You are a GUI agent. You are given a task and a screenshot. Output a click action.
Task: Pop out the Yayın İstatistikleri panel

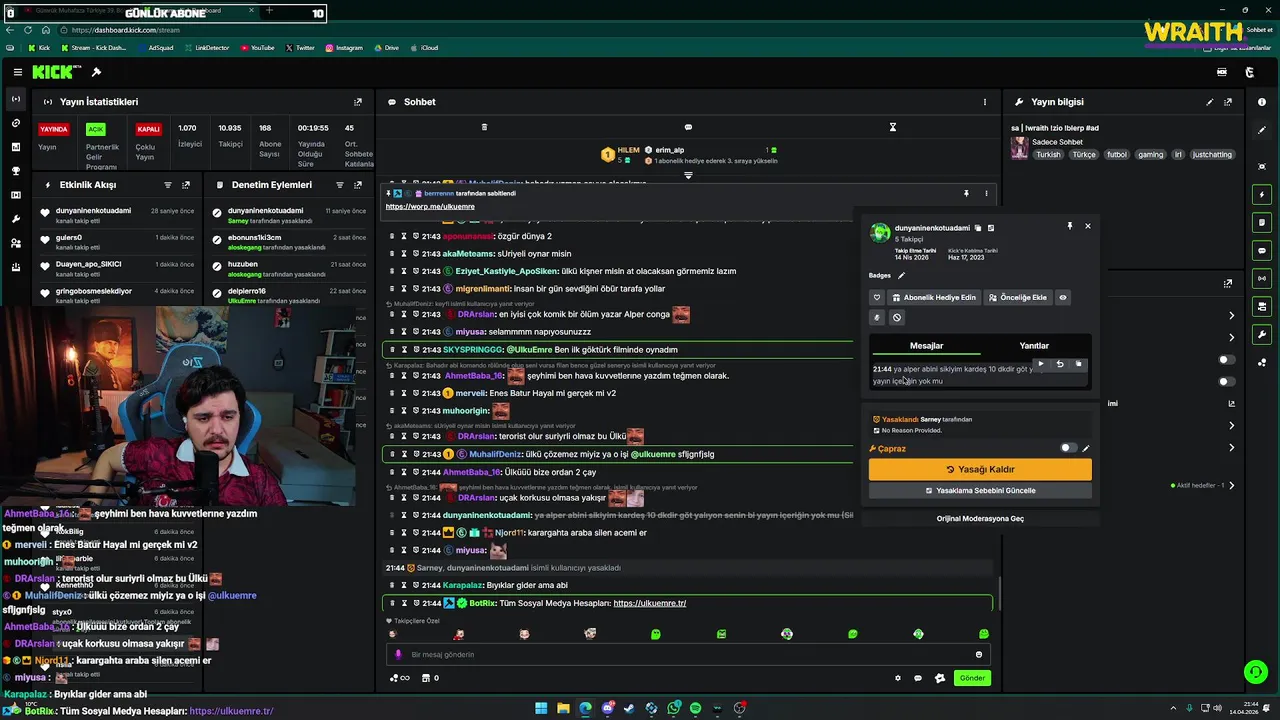(358, 102)
